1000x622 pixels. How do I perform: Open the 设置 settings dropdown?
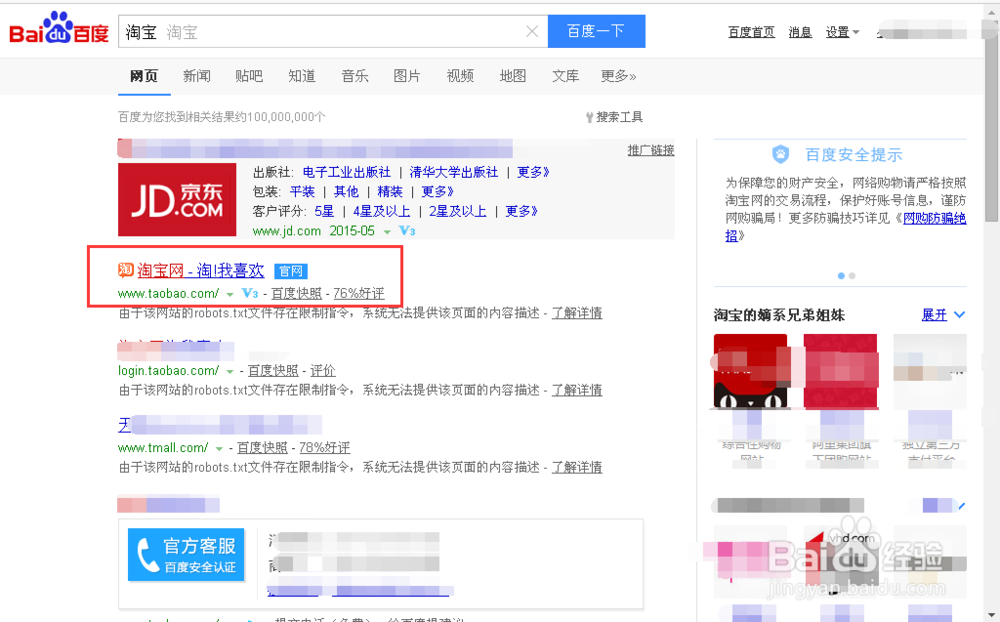[x=841, y=31]
